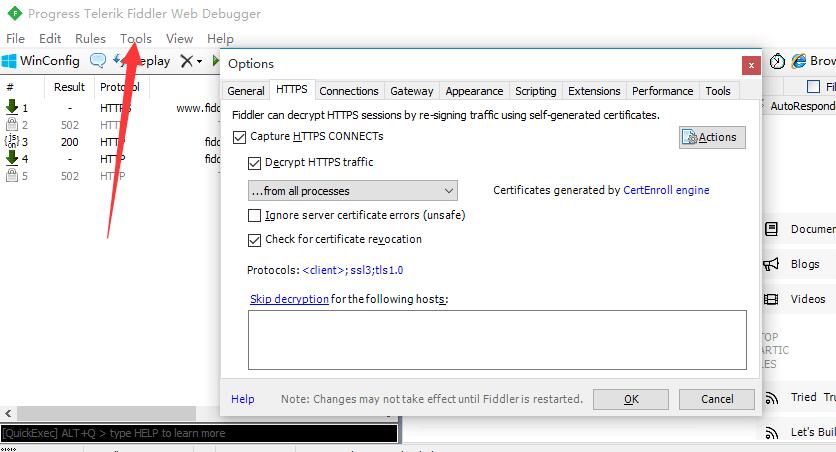Click the # column header
Viewport: 836px width, 452px height.
10,87
